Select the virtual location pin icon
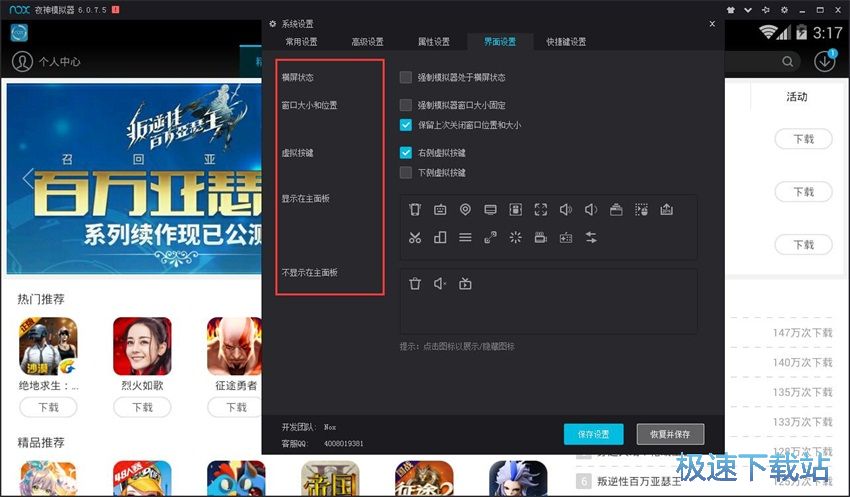Viewport: 850px width, 497px height. click(x=465, y=209)
